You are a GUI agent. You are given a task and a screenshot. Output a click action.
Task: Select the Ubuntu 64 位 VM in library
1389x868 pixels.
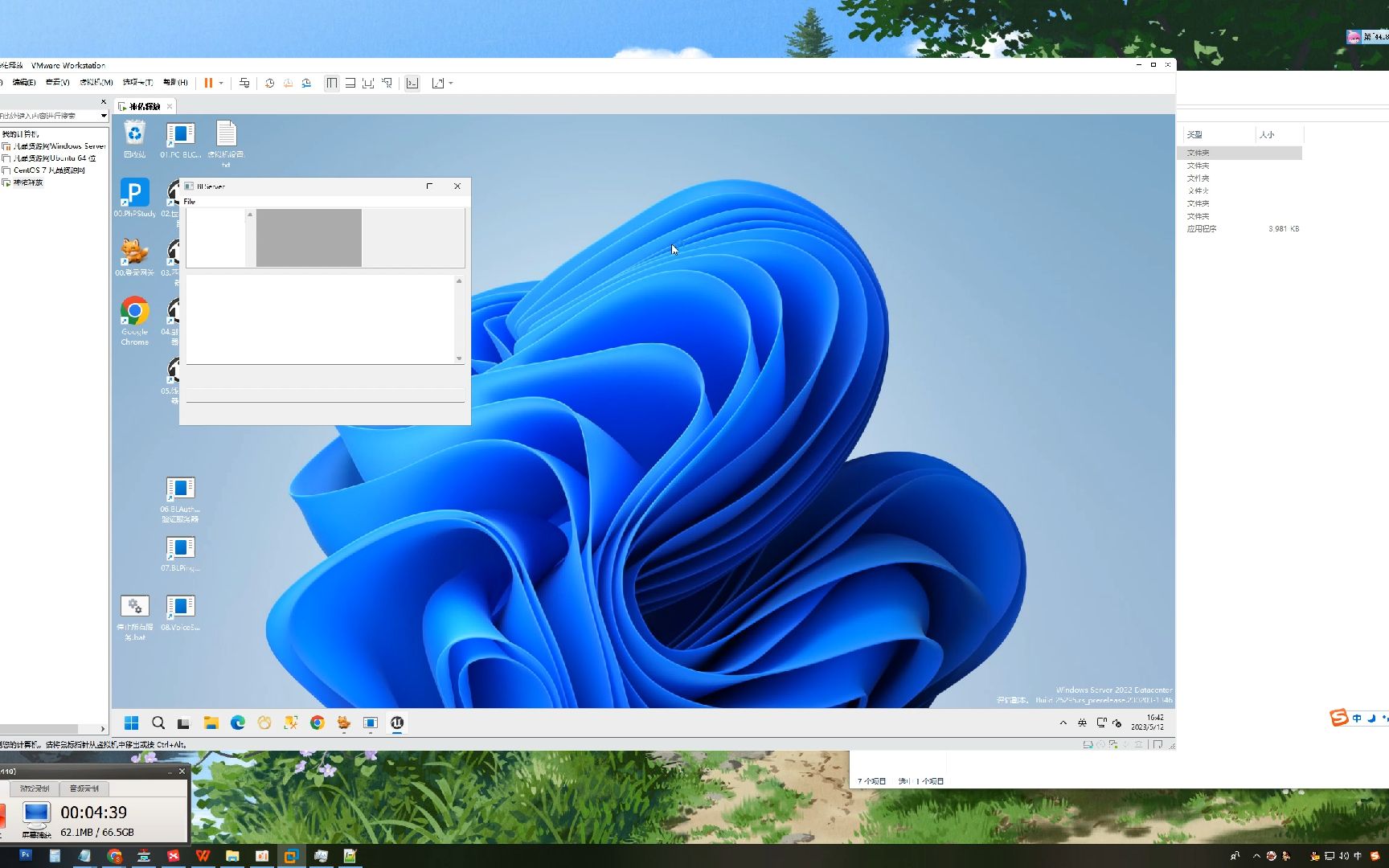tap(49, 158)
